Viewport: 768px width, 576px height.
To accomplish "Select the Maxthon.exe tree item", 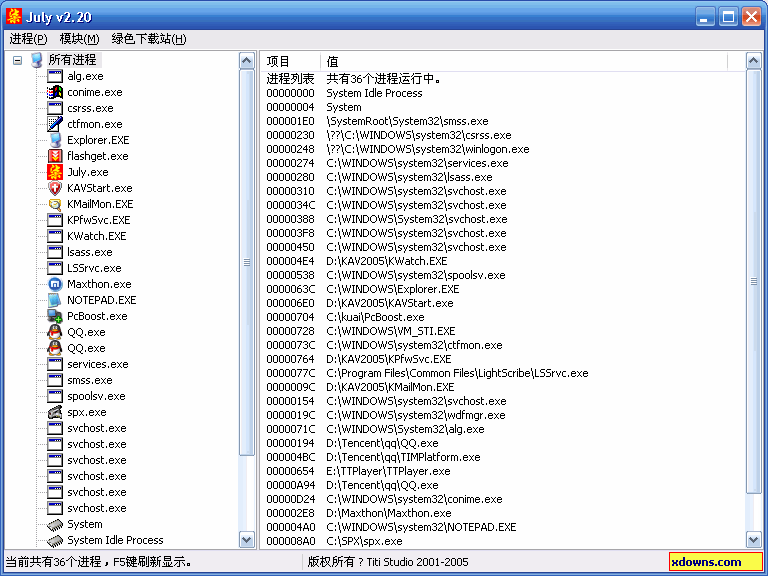I will click(x=99, y=284).
